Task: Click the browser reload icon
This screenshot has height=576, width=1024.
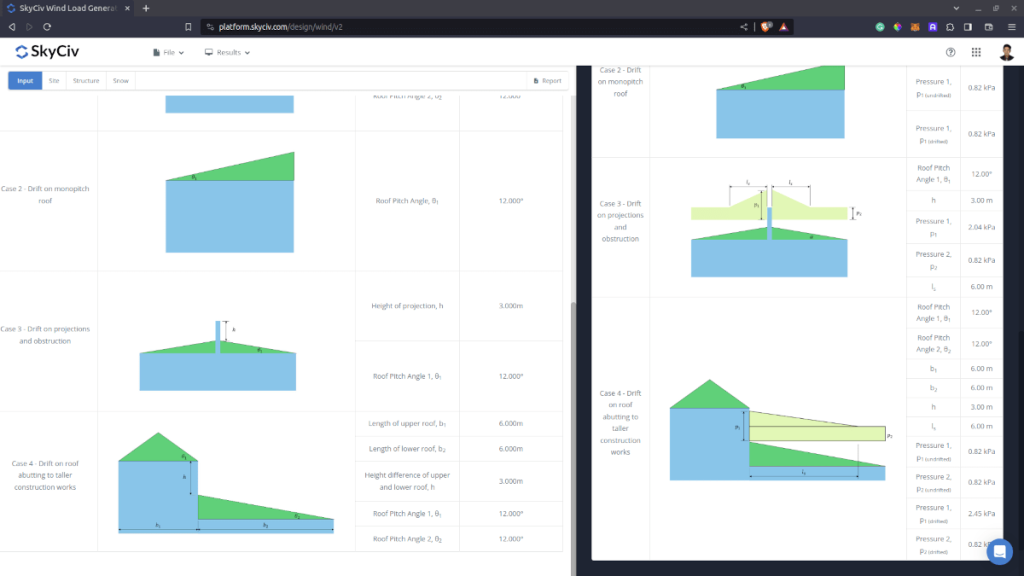Action: tap(47, 27)
